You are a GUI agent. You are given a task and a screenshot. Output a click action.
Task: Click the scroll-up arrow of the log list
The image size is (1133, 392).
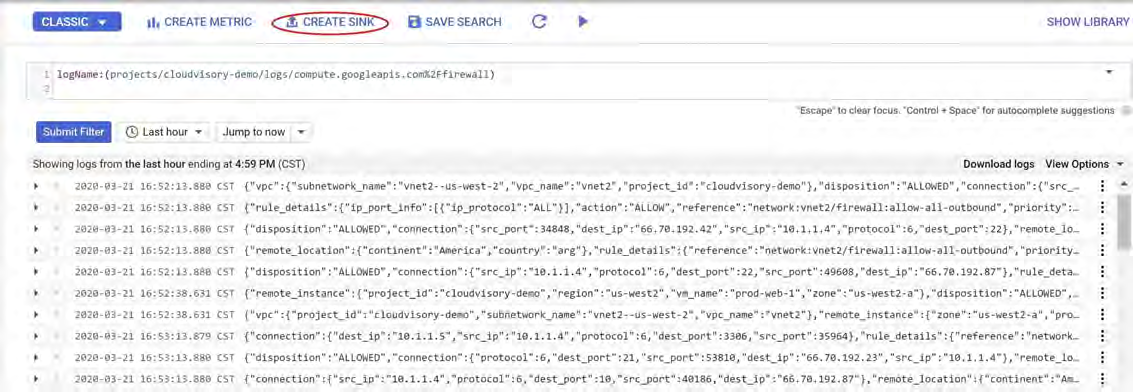(1124, 184)
